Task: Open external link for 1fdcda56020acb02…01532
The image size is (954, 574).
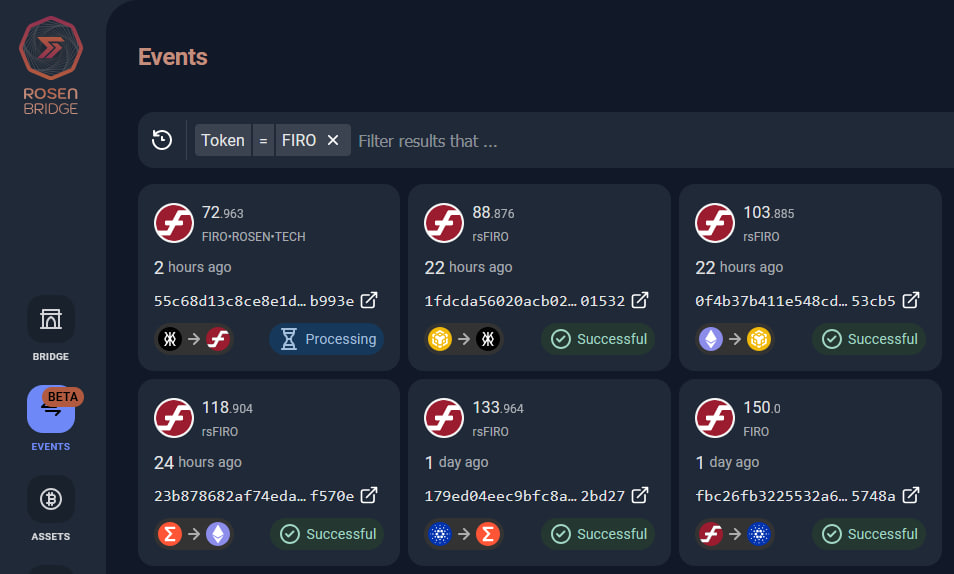Action: point(639,300)
